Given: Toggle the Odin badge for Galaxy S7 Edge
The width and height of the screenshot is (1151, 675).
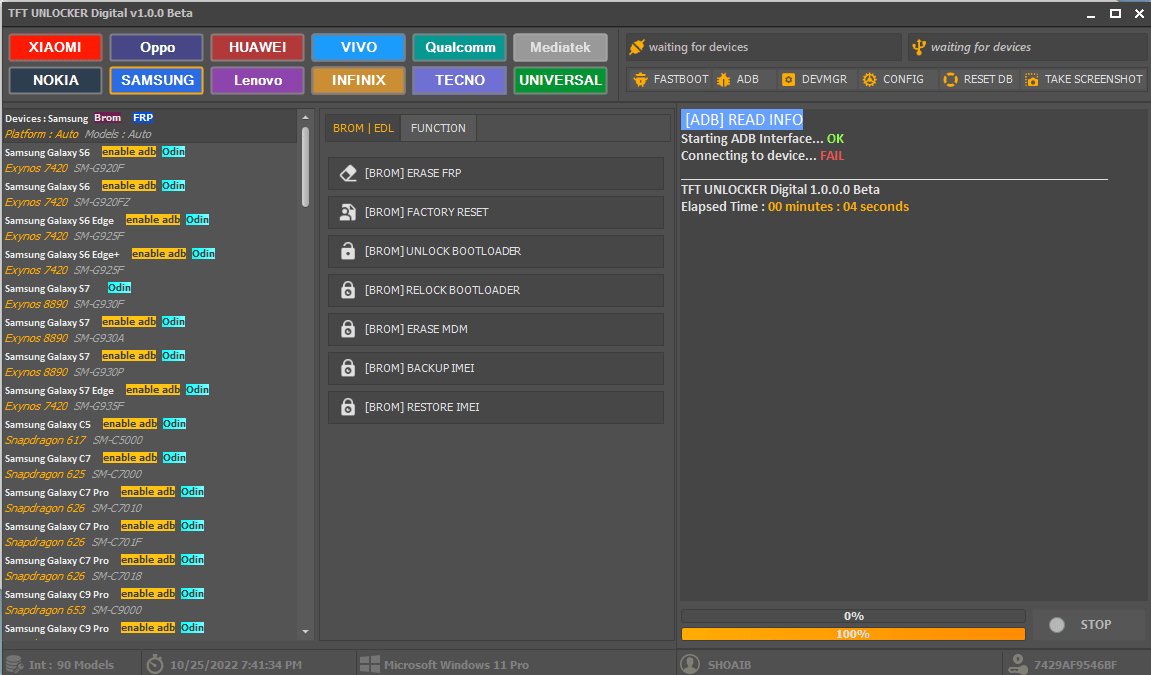Looking at the screenshot, I should [x=197, y=390].
